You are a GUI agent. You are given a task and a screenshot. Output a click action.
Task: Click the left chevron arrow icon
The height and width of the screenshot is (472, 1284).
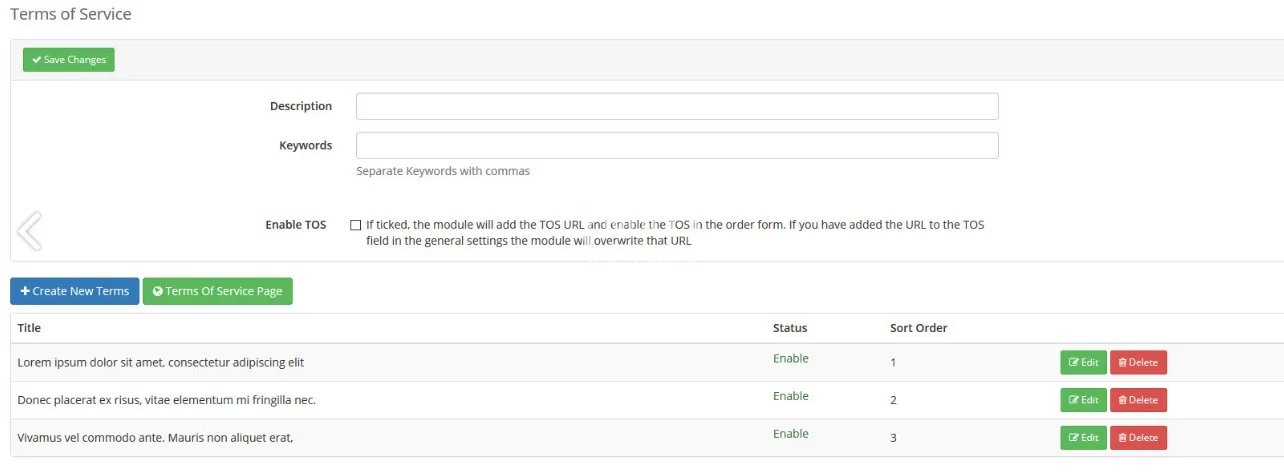[29, 231]
